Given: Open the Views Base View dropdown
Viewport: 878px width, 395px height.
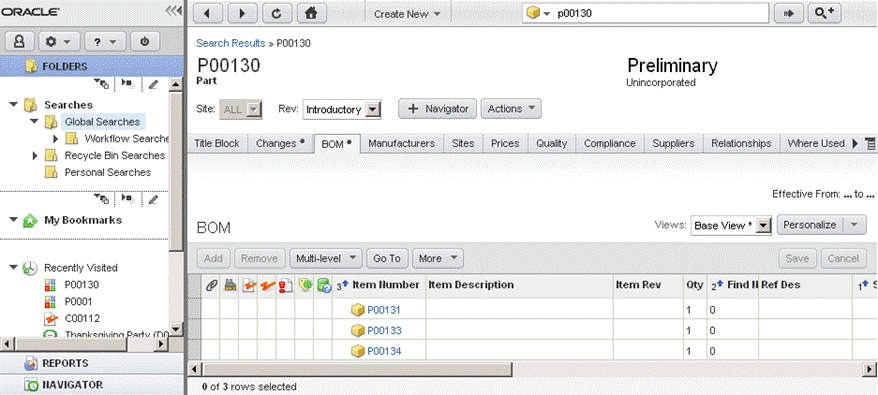Looking at the screenshot, I should pos(764,225).
